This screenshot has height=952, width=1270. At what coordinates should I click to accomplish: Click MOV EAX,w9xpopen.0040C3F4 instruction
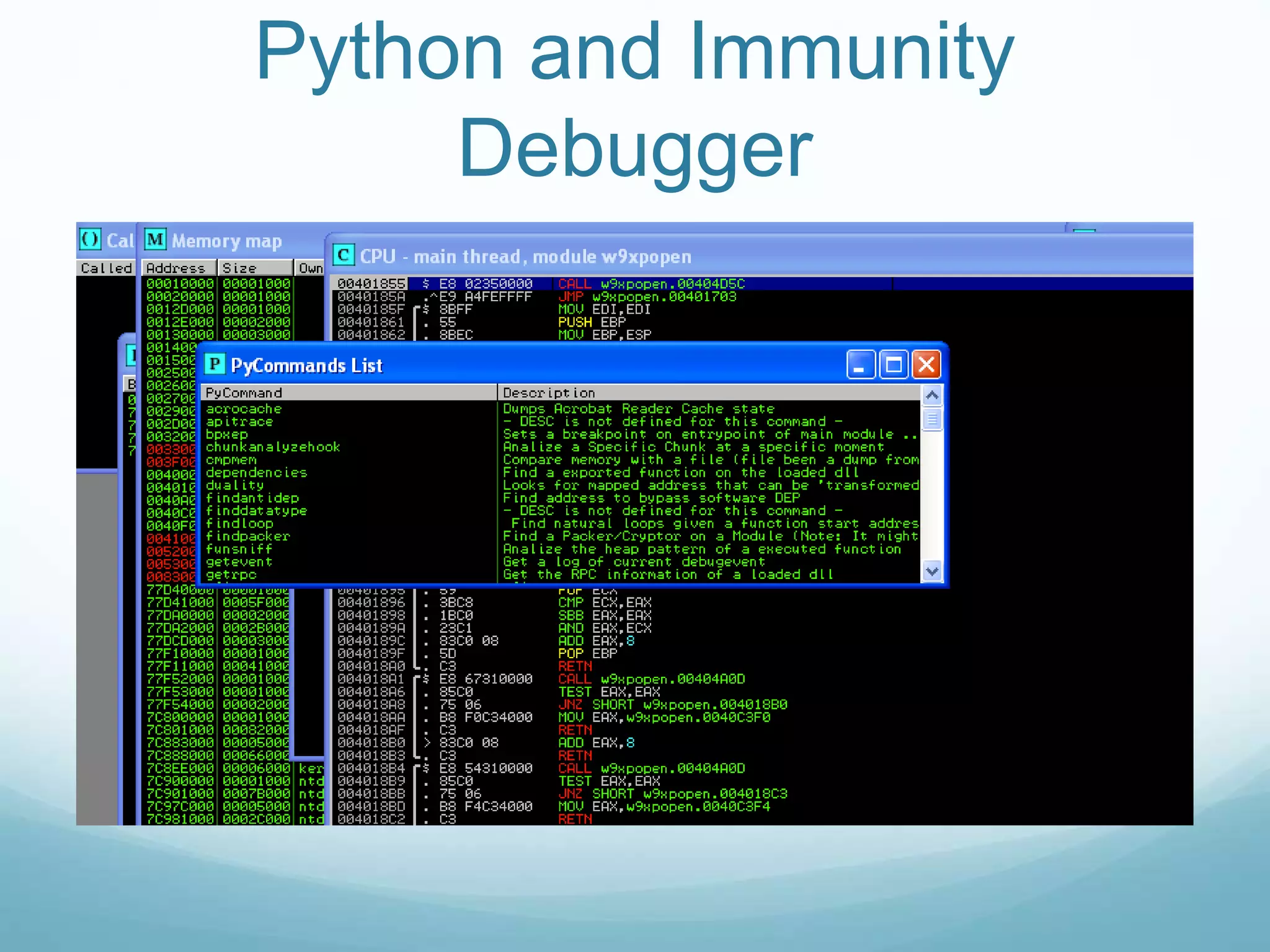coord(664,806)
